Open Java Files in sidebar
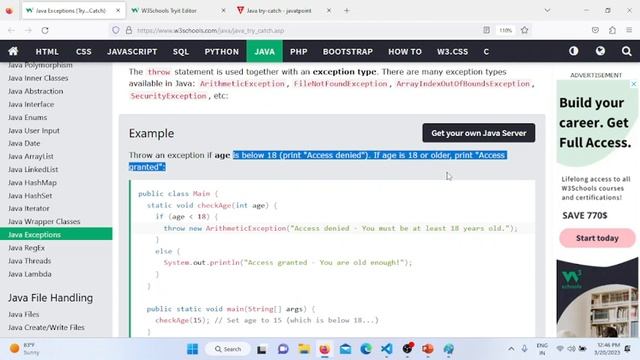Viewport: 640px width, 360px height. tap(24, 314)
